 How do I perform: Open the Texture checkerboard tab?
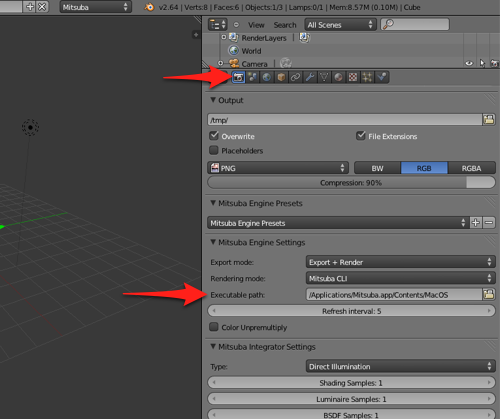pos(353,77)
